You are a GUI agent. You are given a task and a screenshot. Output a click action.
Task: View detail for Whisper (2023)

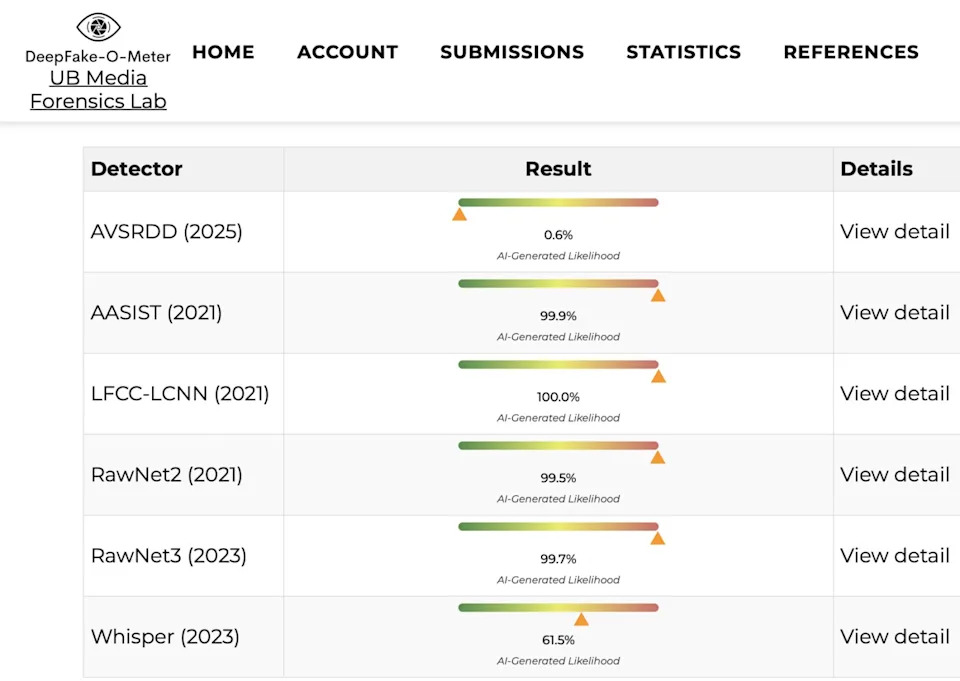[894, 636]
